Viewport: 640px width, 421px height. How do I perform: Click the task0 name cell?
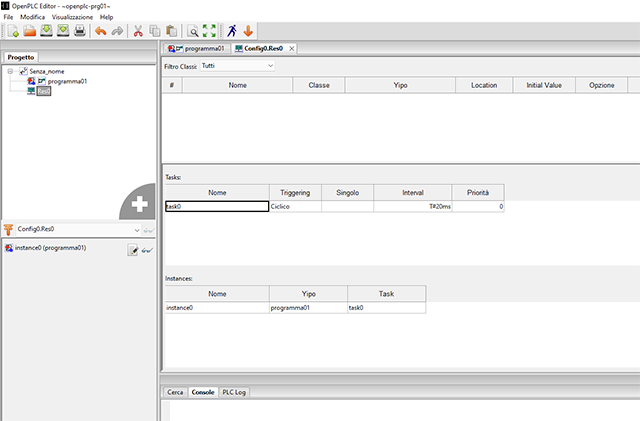tap(217, 206)
